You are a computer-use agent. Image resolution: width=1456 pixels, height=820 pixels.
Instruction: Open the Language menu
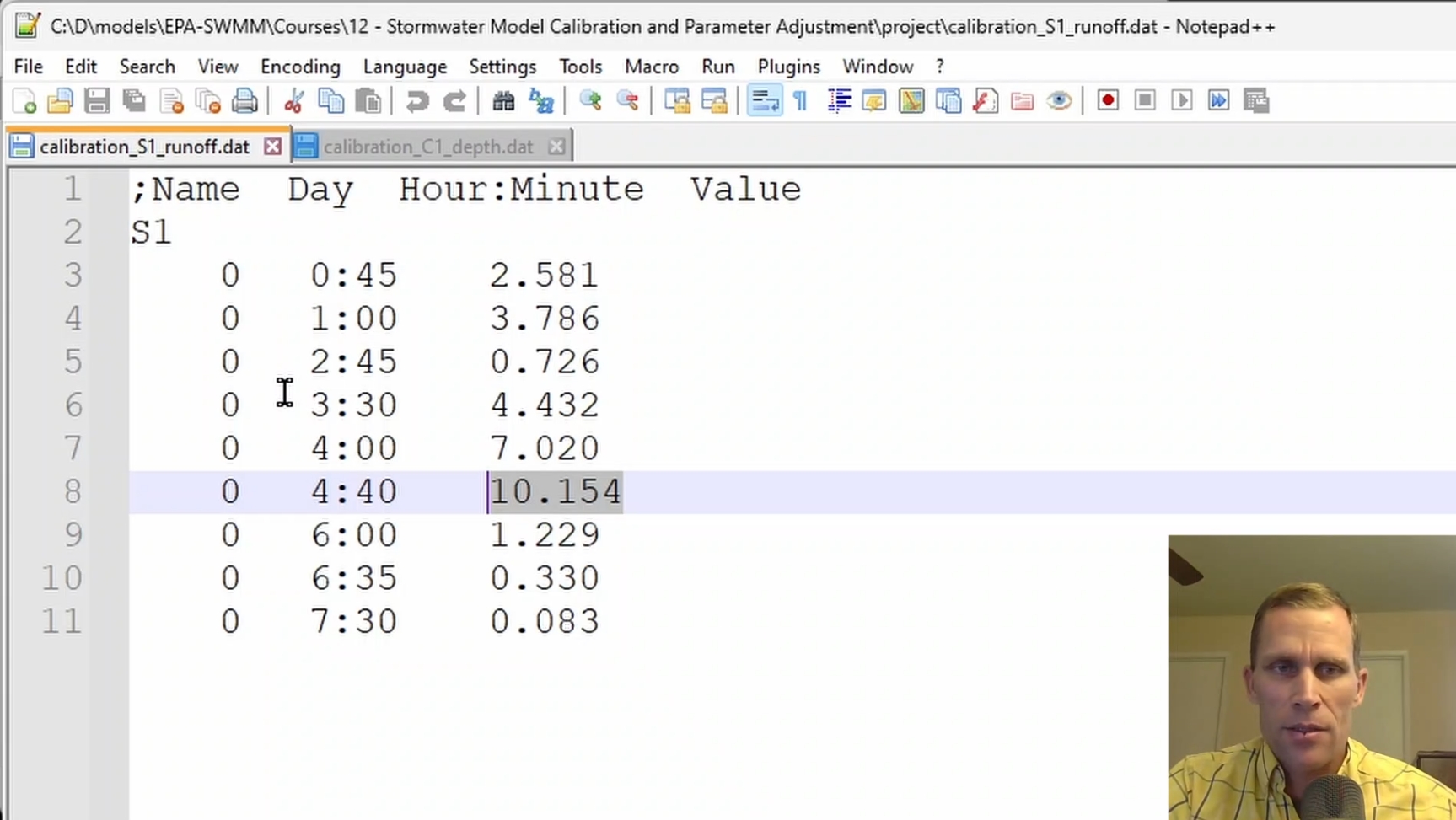tap(405, 67)
